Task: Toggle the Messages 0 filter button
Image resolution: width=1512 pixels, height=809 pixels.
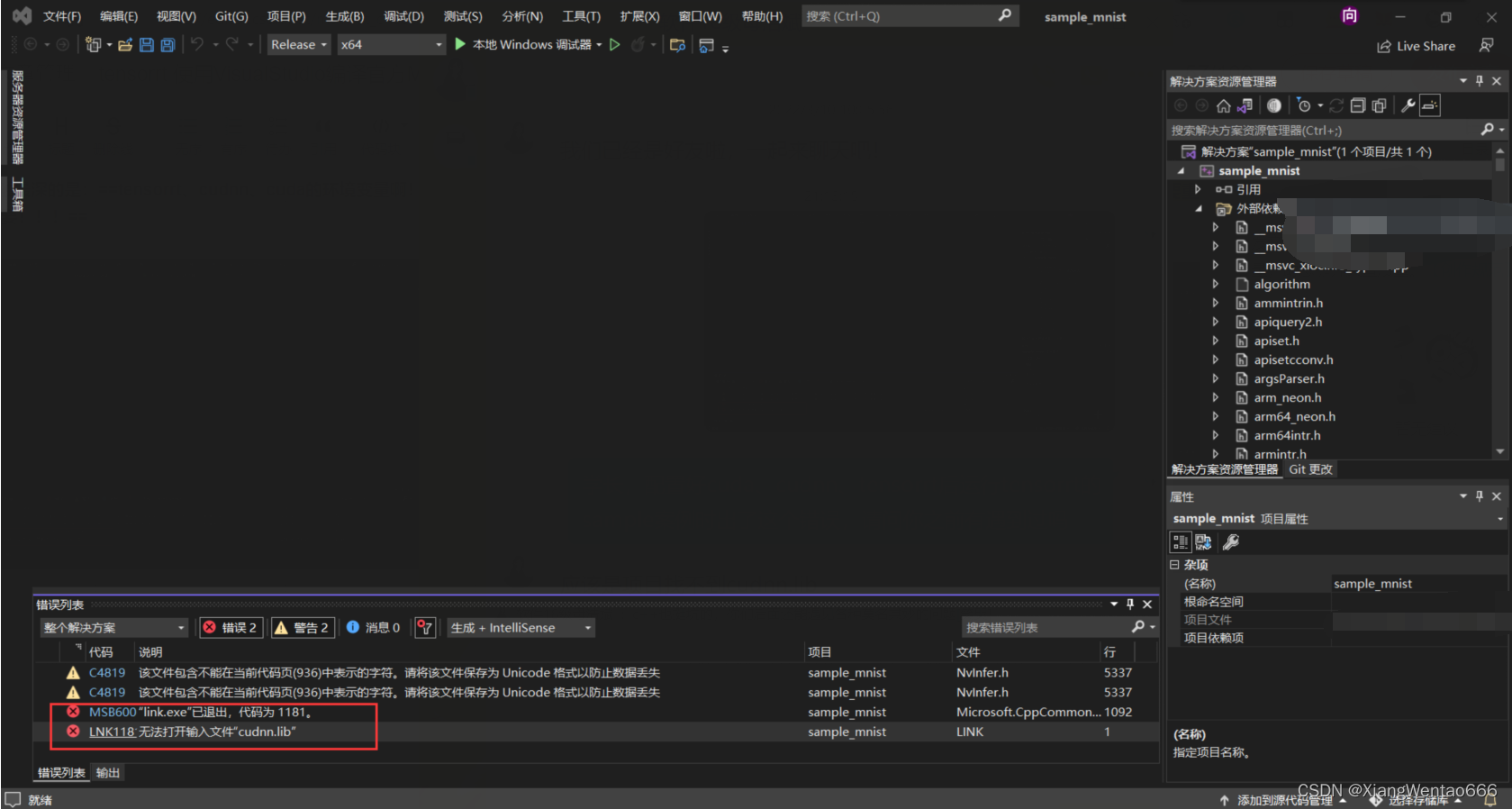Action: [373, 627]
